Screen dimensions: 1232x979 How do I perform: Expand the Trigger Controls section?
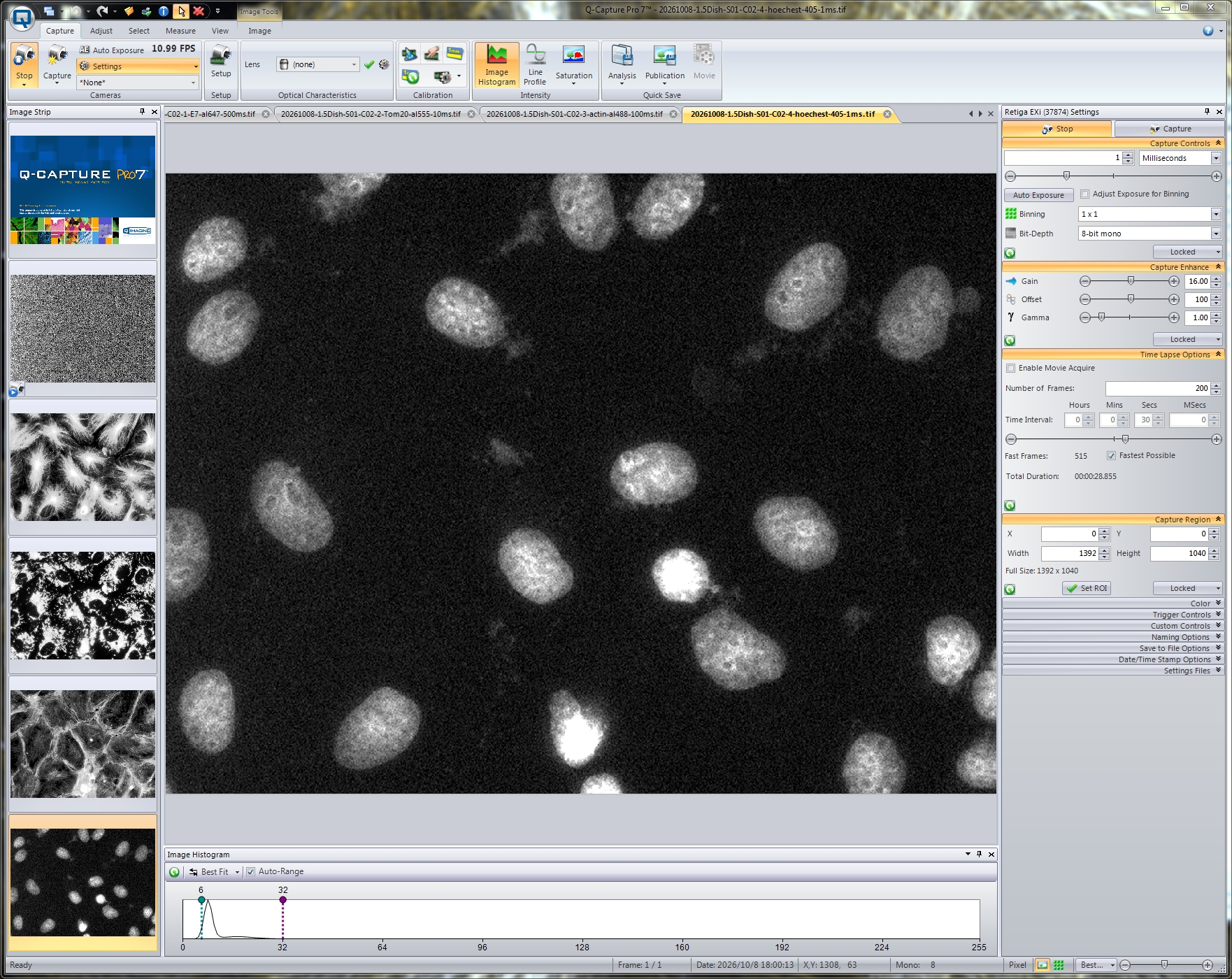(1112, 615)
